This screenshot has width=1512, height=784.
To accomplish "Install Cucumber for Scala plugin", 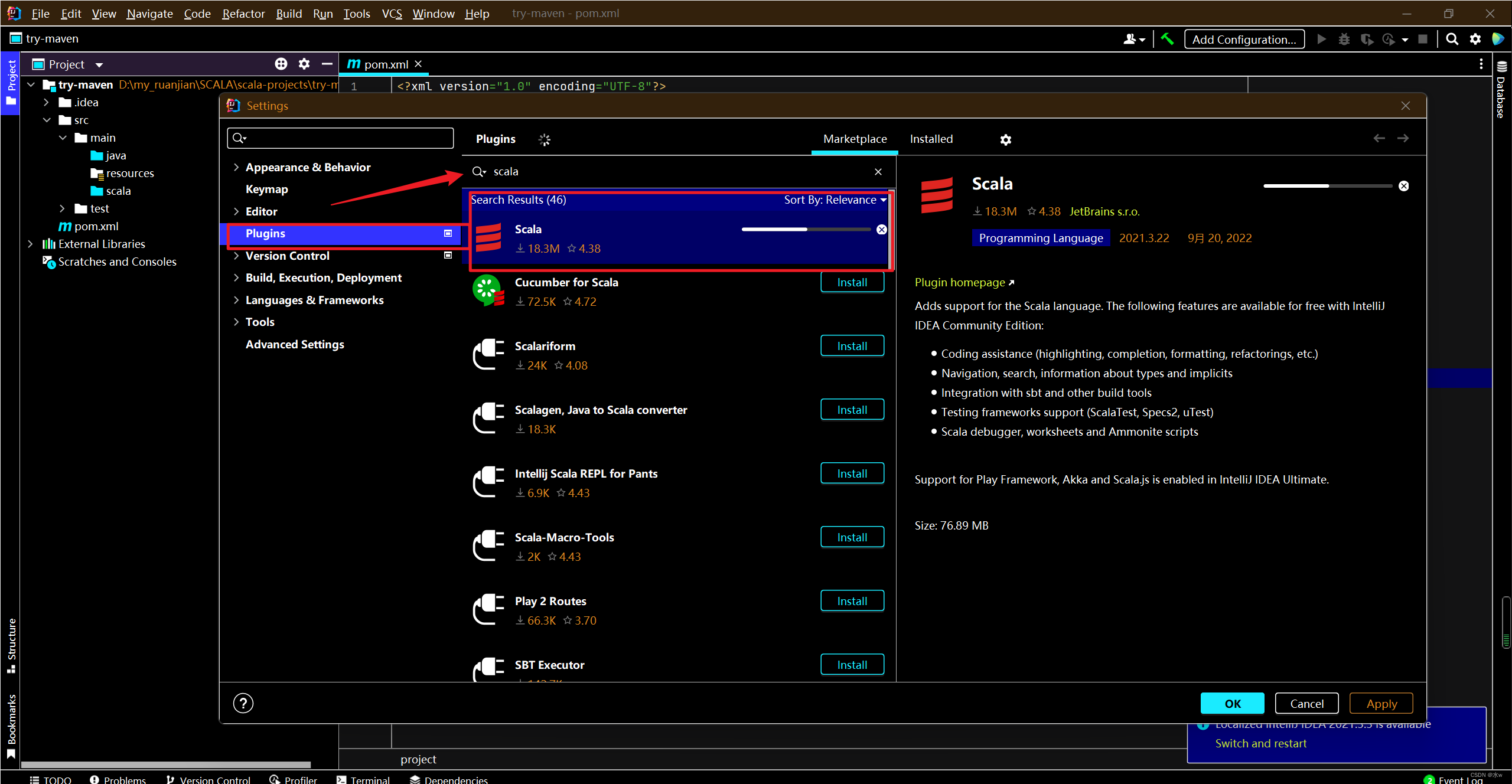I will click(x=852, y=282).
